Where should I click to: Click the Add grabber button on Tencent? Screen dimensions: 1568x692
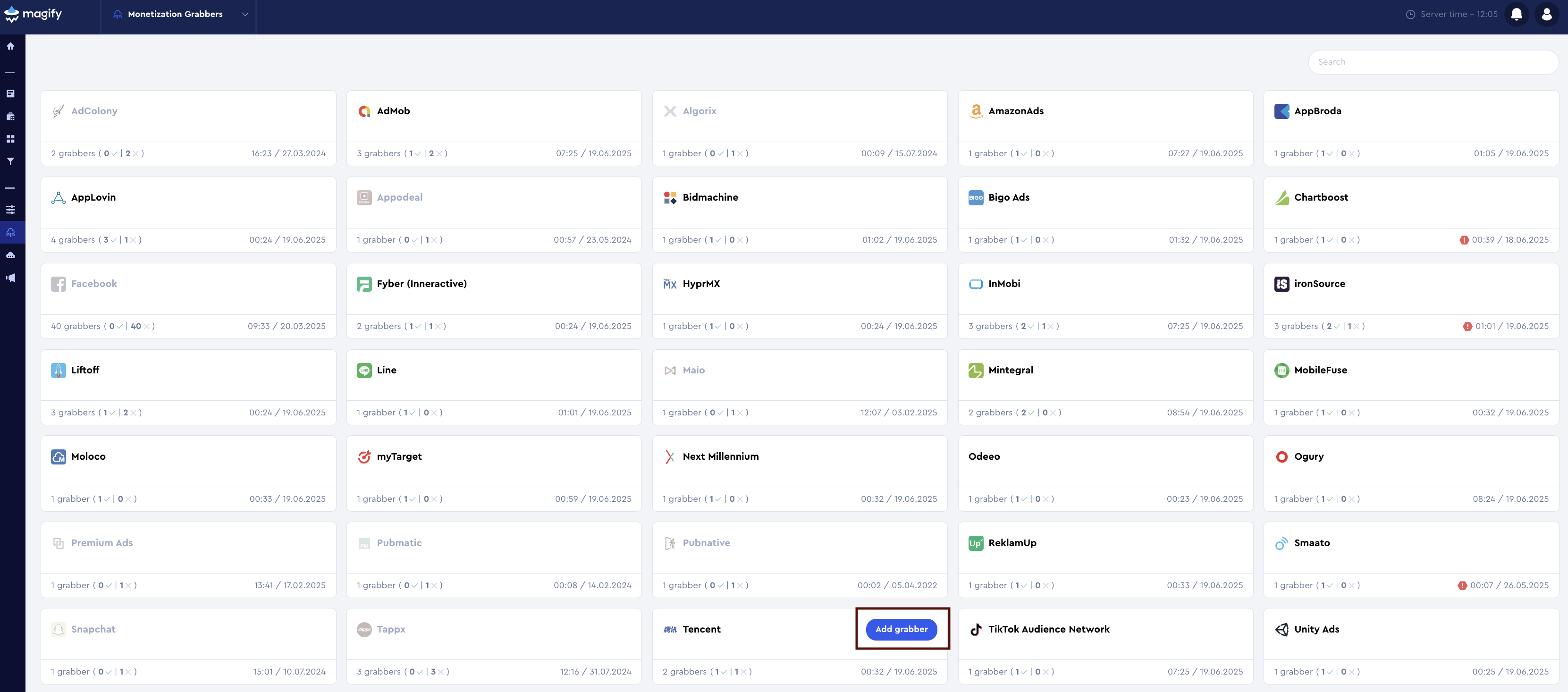click(x=901, y=629)
